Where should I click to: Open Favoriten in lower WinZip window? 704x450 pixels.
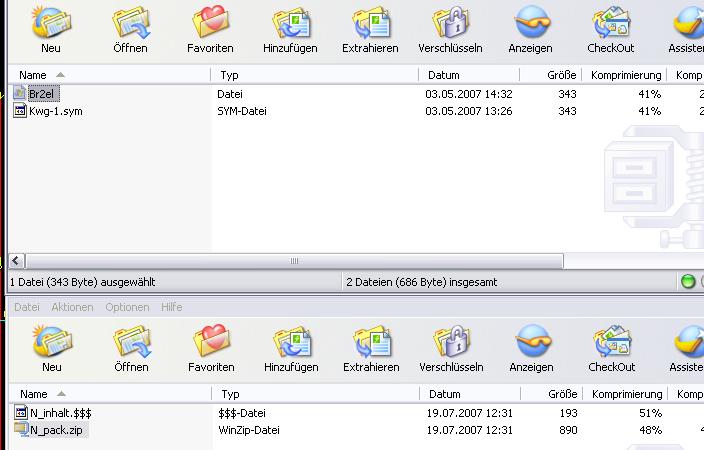click(x=211, y=341)
